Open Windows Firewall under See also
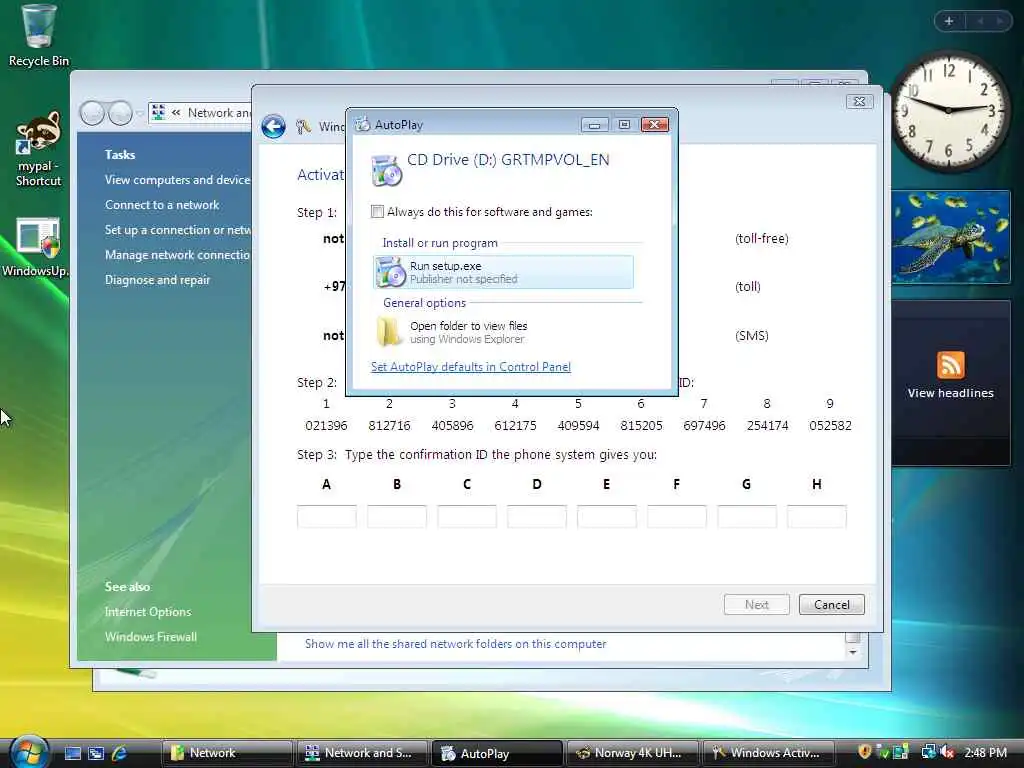 (150, 637)
